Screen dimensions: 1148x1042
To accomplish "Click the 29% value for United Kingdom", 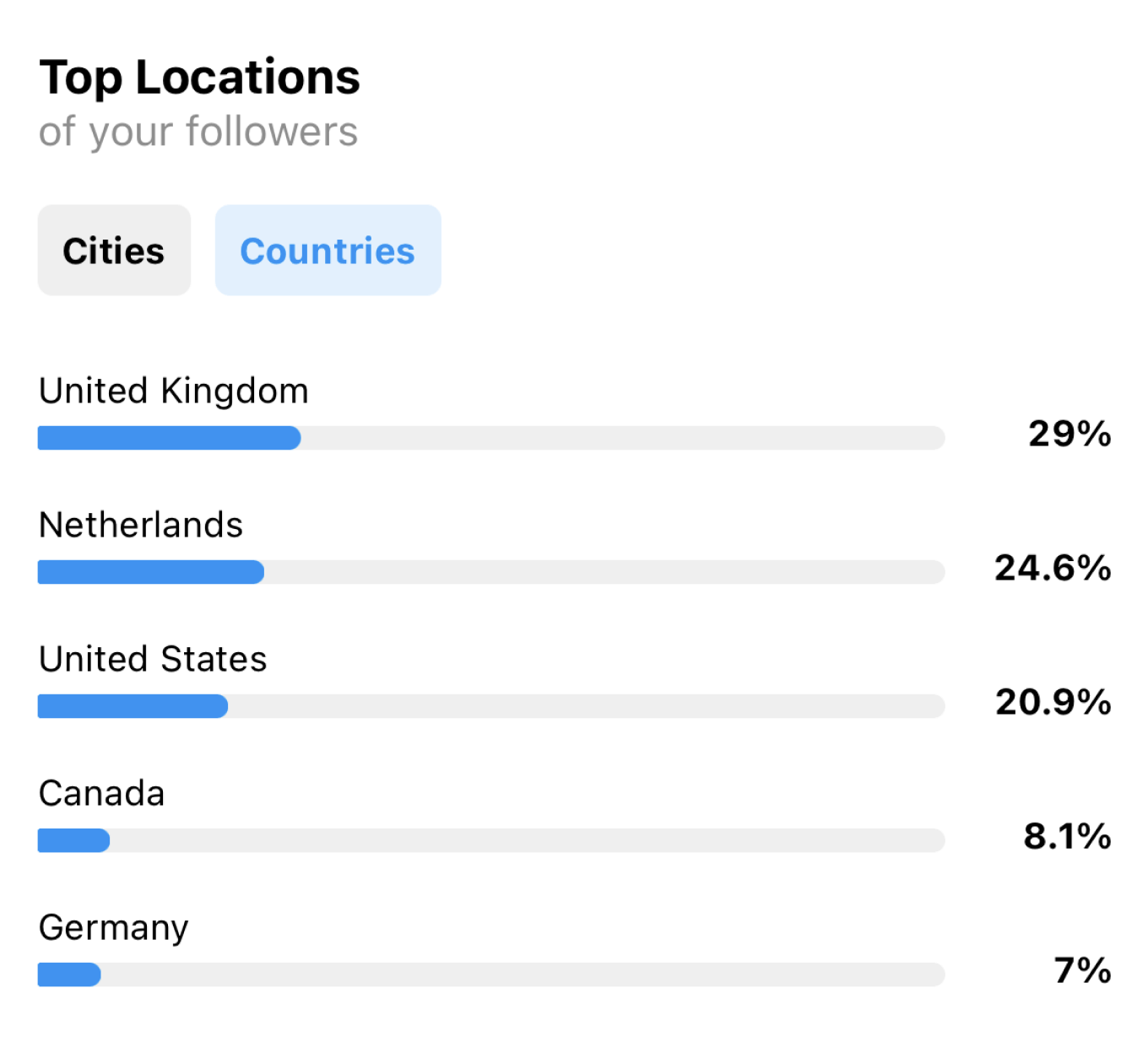I will pyautogui.click(x=1069, y=434).
